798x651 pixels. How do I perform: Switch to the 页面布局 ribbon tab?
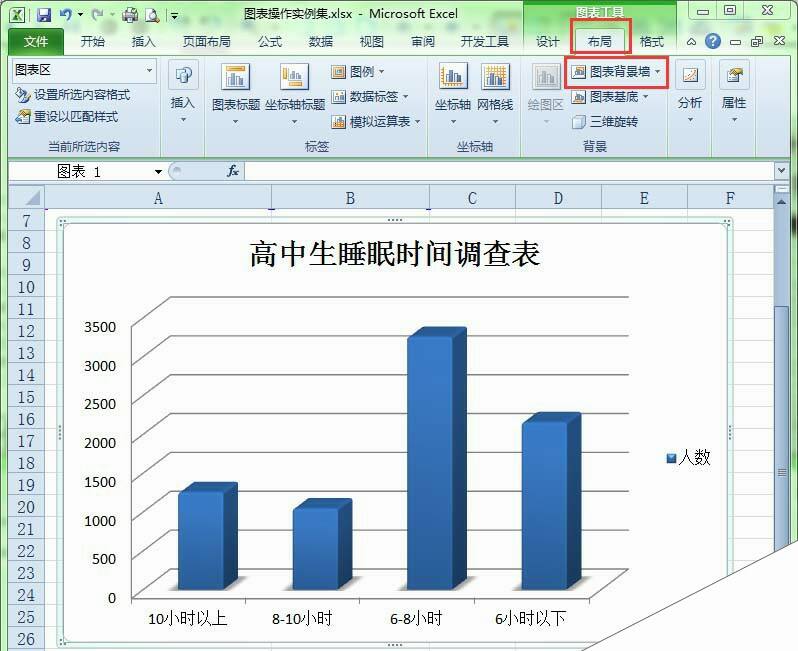pyautogui.click(x=207, y=42)
